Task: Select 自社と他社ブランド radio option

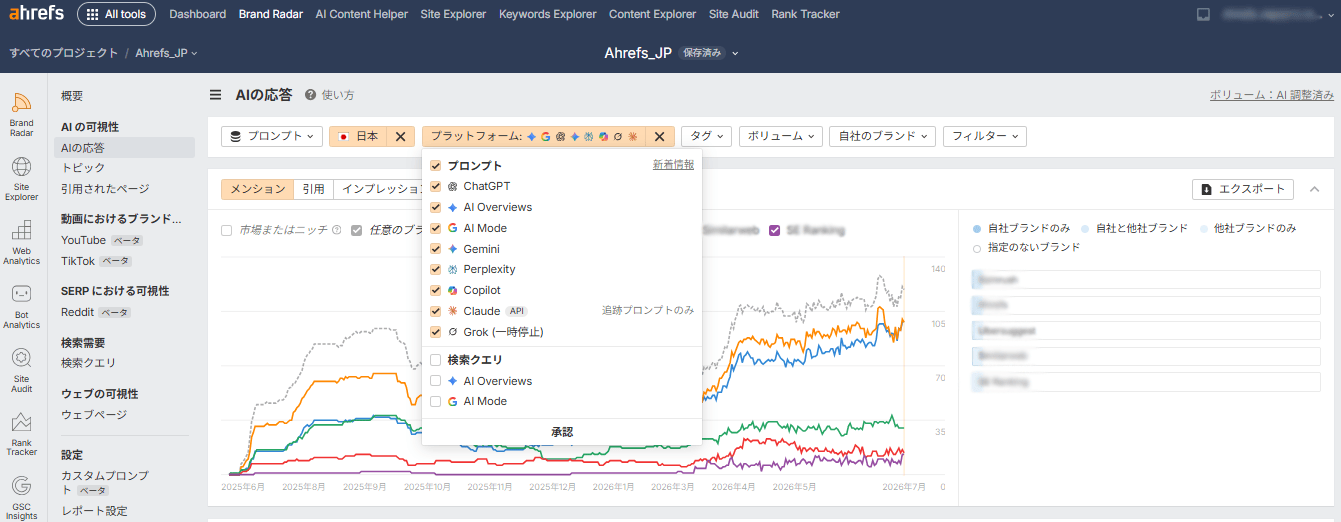Action: (1086, 228)
